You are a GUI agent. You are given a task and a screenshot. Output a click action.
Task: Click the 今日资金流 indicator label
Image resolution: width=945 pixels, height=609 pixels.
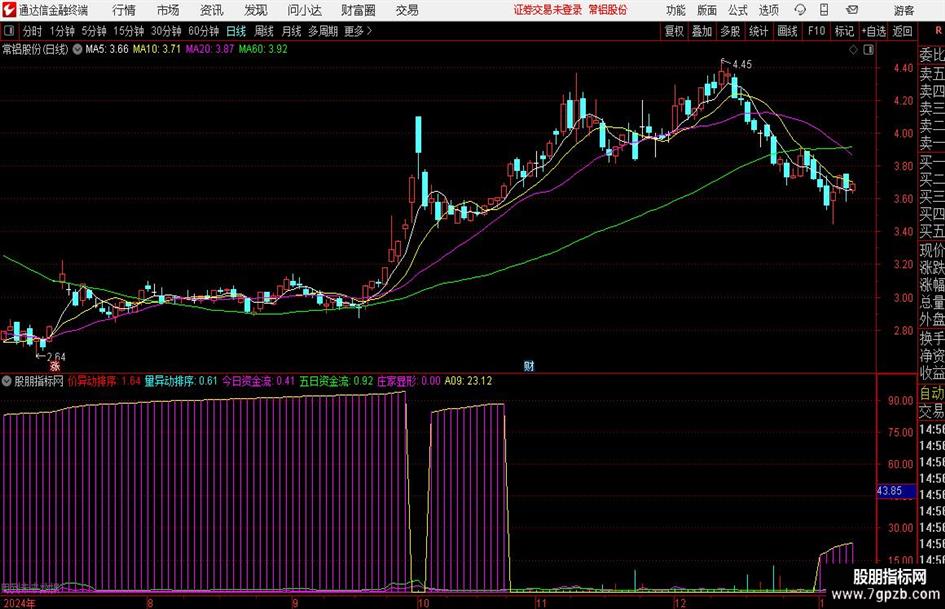point(258,381)
